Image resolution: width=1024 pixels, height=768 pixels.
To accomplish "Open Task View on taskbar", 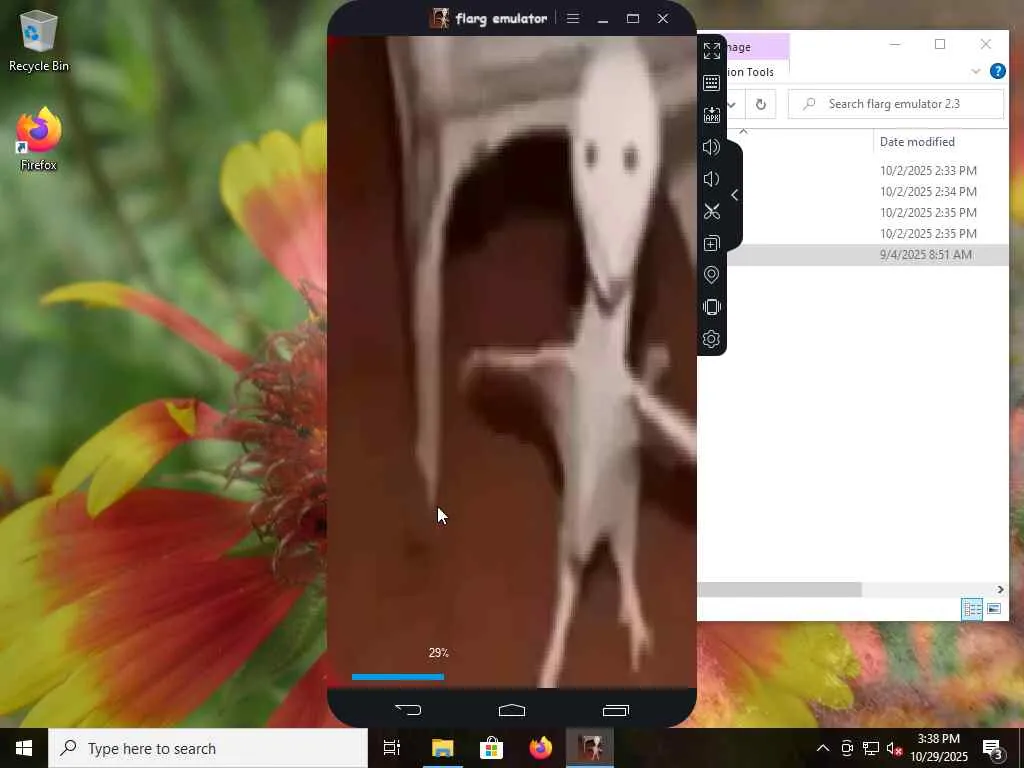I will click(391, 748).
